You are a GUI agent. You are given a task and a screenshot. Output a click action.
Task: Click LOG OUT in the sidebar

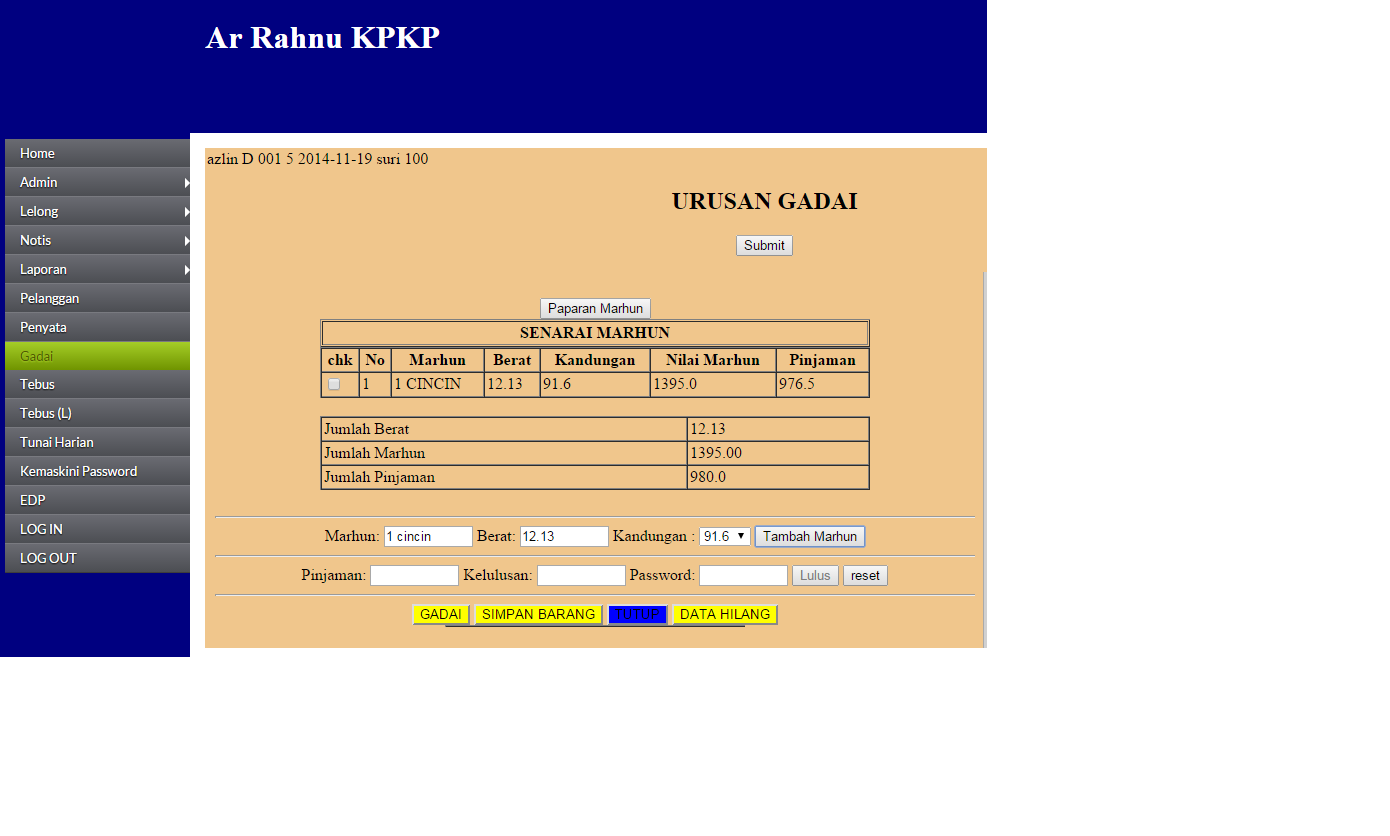click(97, 558)
